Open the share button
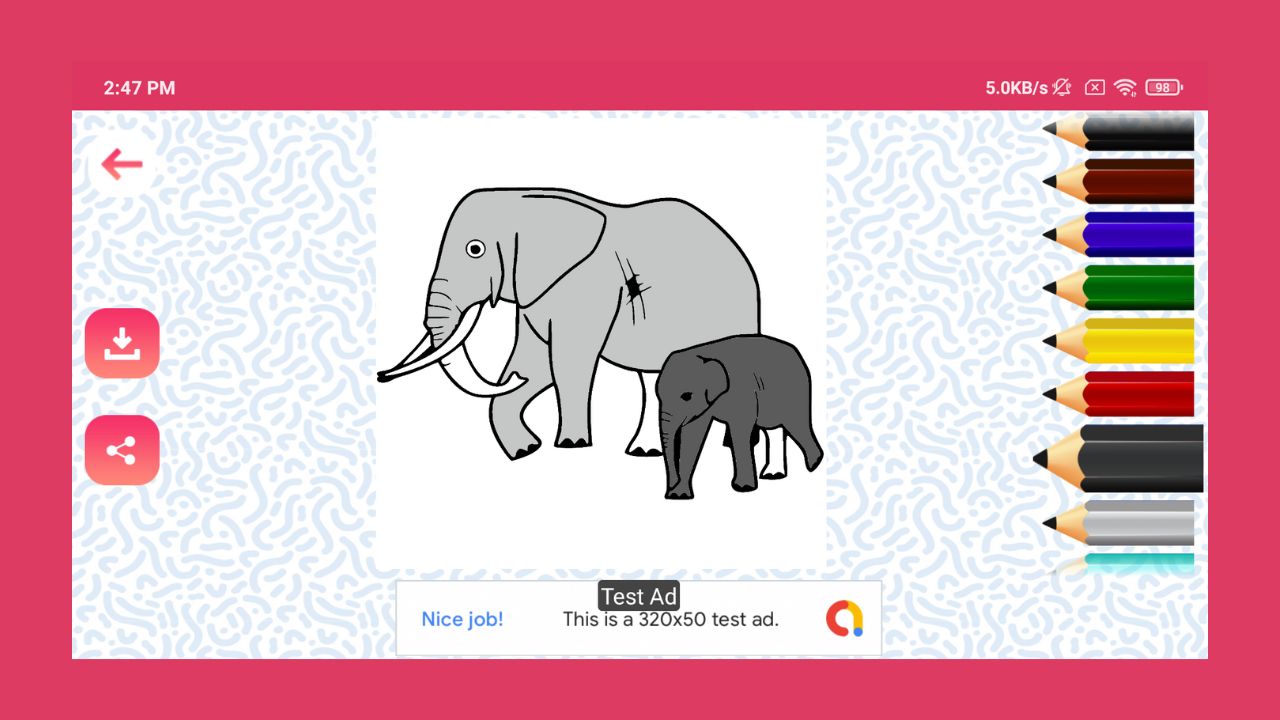Viewport: 1280px width, 720px height. [x=122, y=450]
